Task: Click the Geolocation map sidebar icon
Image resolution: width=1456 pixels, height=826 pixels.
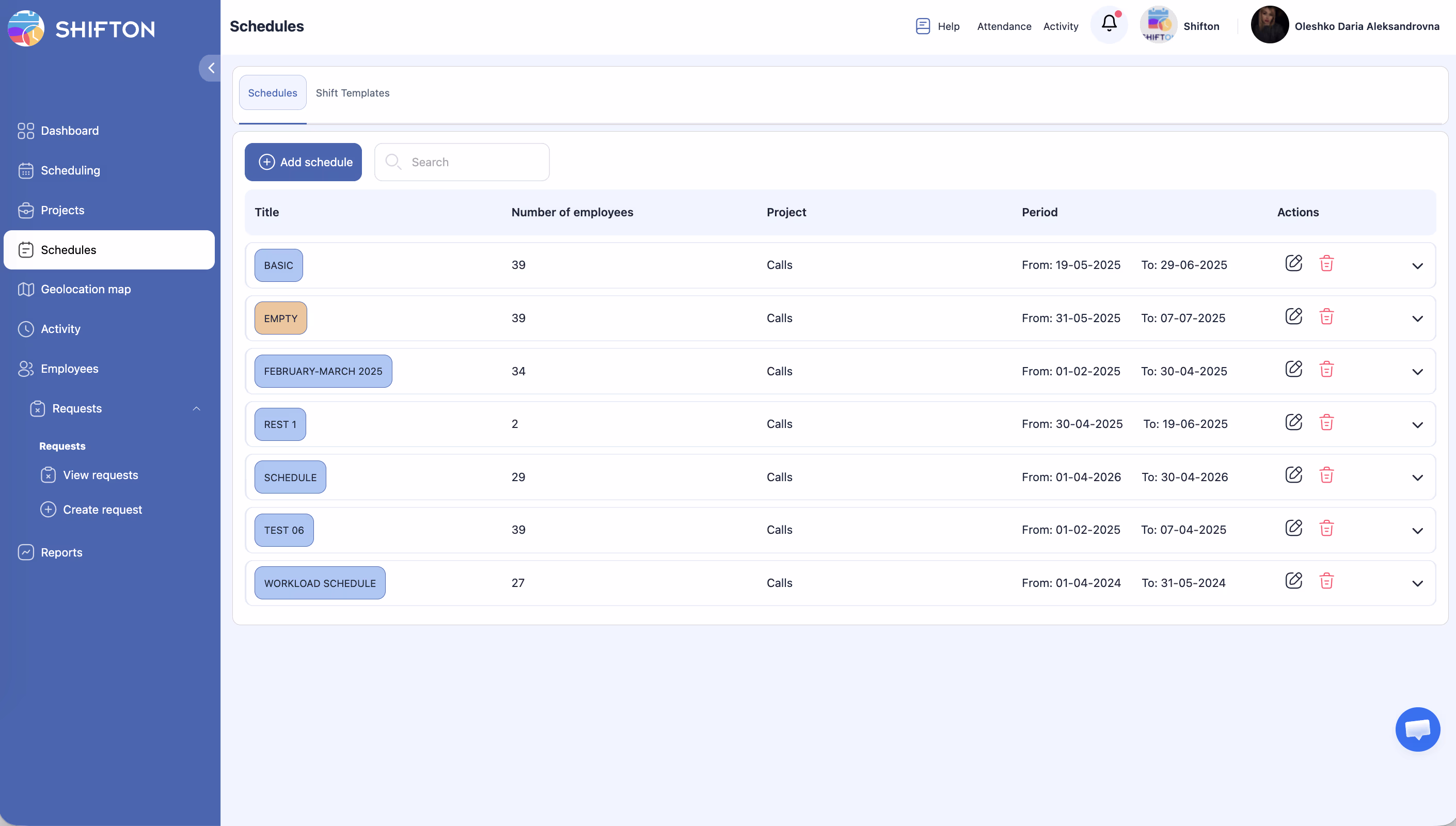Action: [x=25, y=289]
